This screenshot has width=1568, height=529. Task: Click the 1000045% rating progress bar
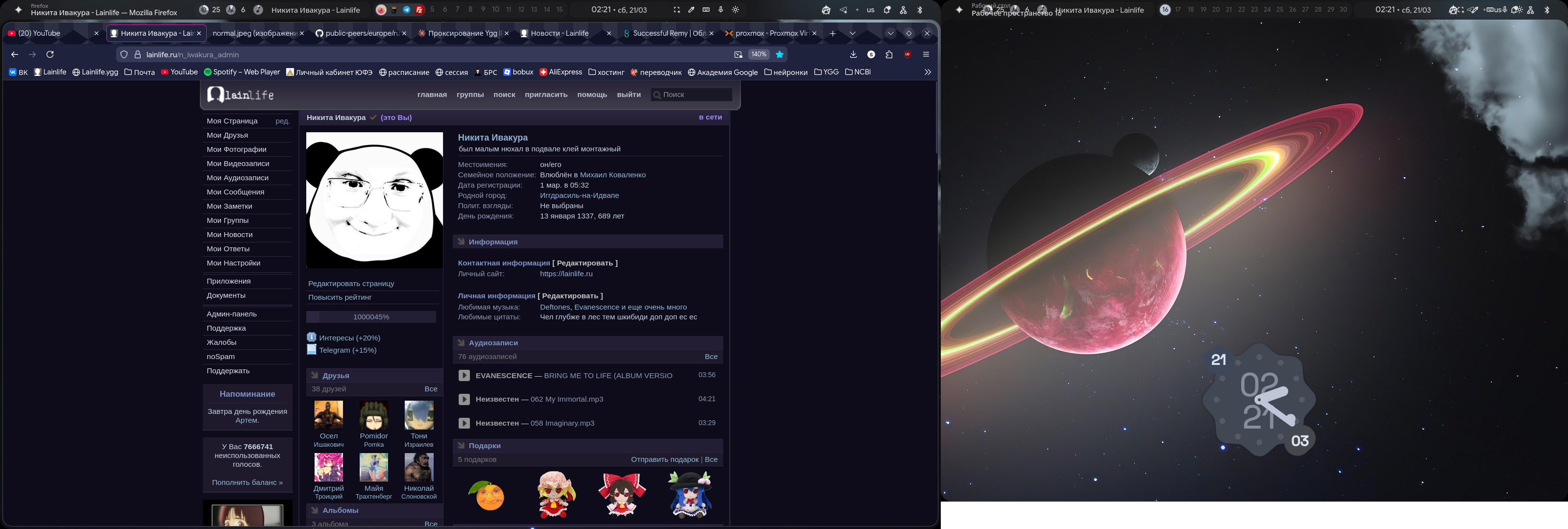click(x=371, y=317)
